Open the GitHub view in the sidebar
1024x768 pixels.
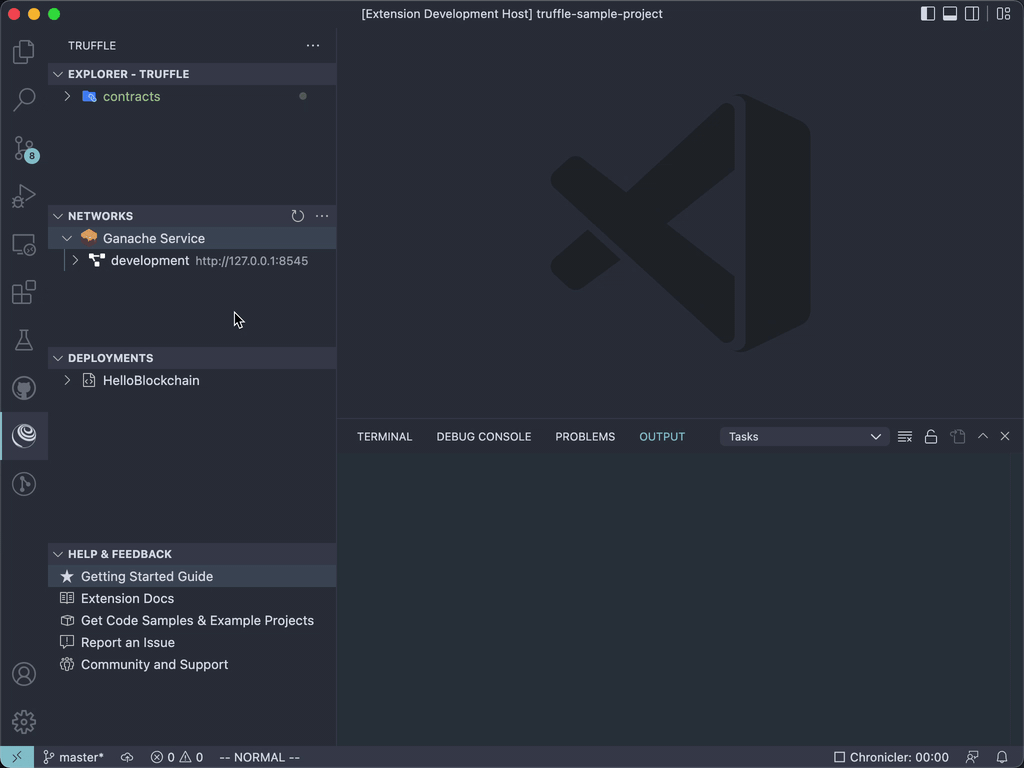click(x=24, y=388)
